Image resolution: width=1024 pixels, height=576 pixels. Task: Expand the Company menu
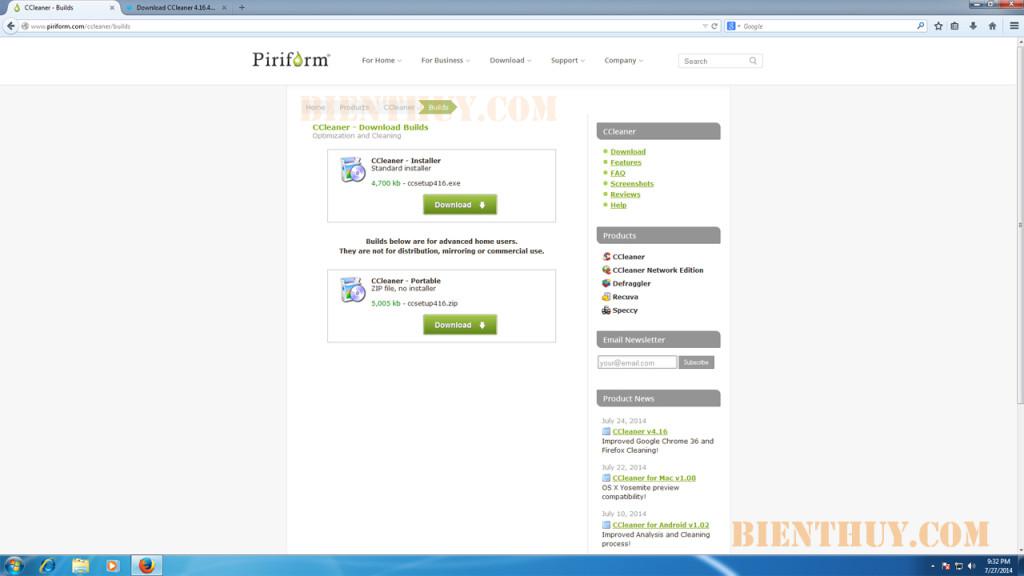point(623,60)
